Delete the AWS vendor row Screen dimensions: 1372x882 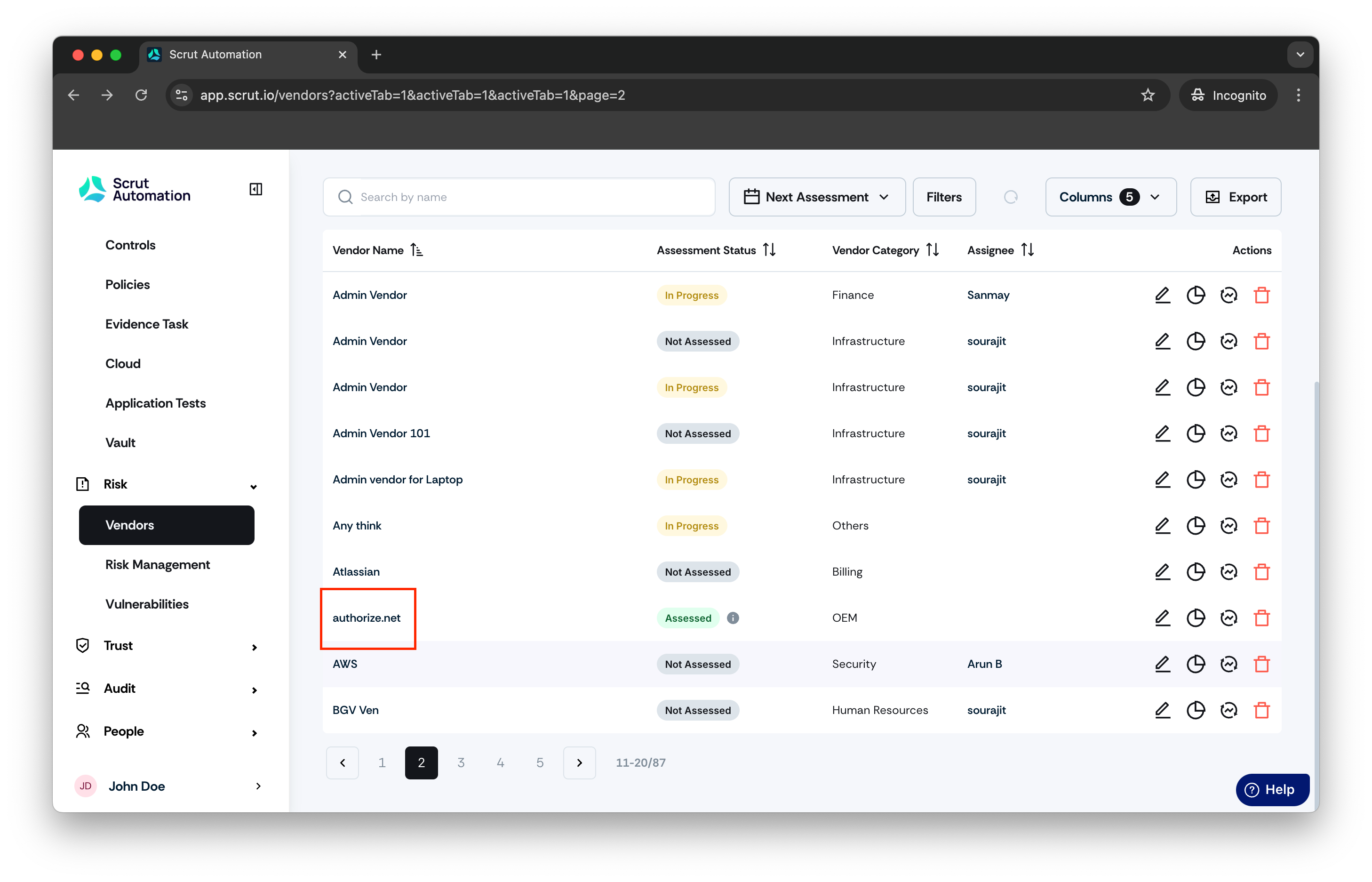point(1261,664)
